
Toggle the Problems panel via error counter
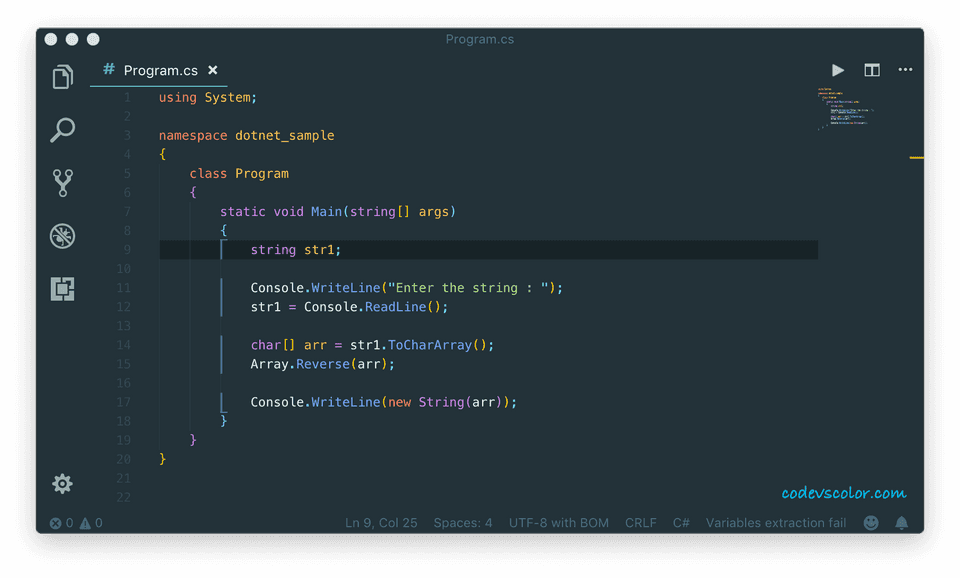coord(71,522)
